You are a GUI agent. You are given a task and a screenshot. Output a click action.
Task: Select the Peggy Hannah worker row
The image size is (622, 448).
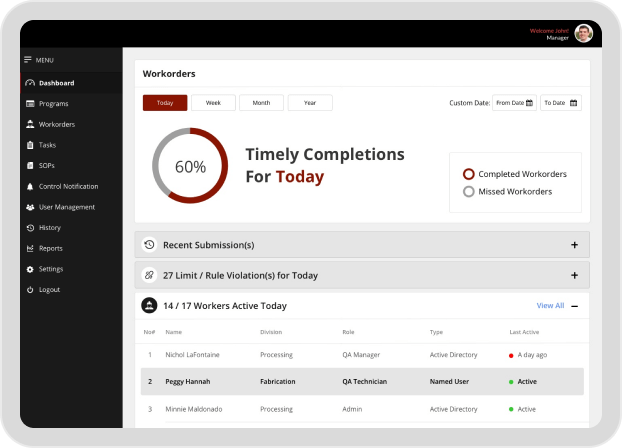tap(361, 381)
